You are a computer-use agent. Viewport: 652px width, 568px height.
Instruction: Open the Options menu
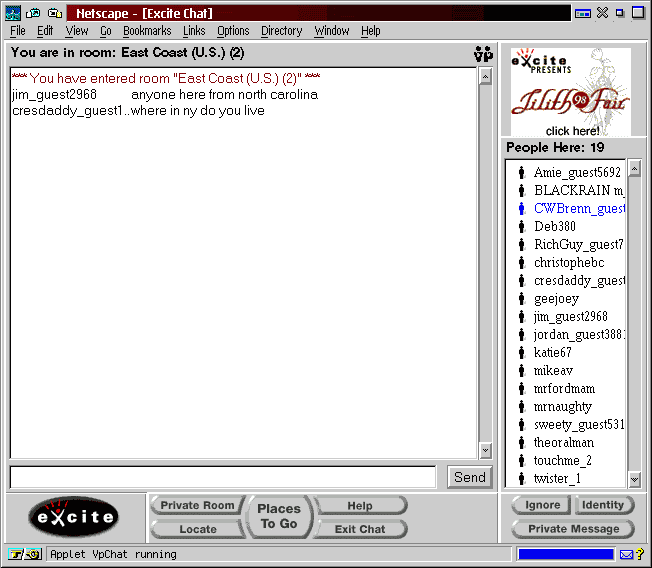coord(233,31)
